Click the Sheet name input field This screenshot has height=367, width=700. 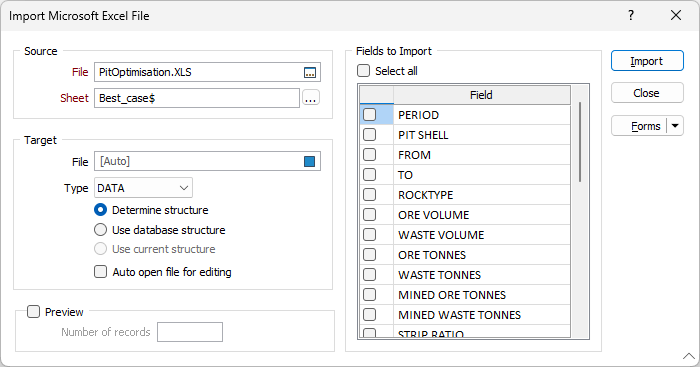tap(196, 98)
